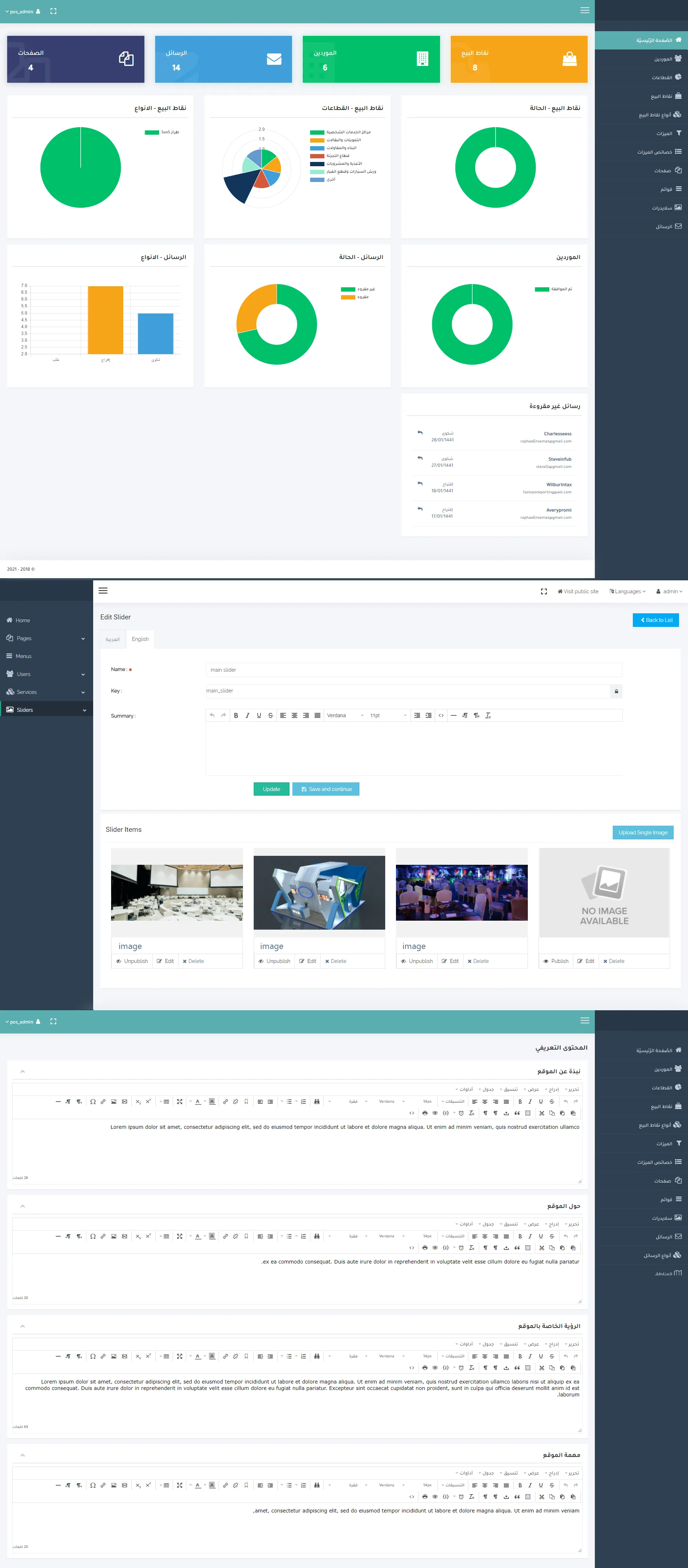Open Menus in the left sidebar
This screenshot has width=688, height=1568.
point(46,656)
